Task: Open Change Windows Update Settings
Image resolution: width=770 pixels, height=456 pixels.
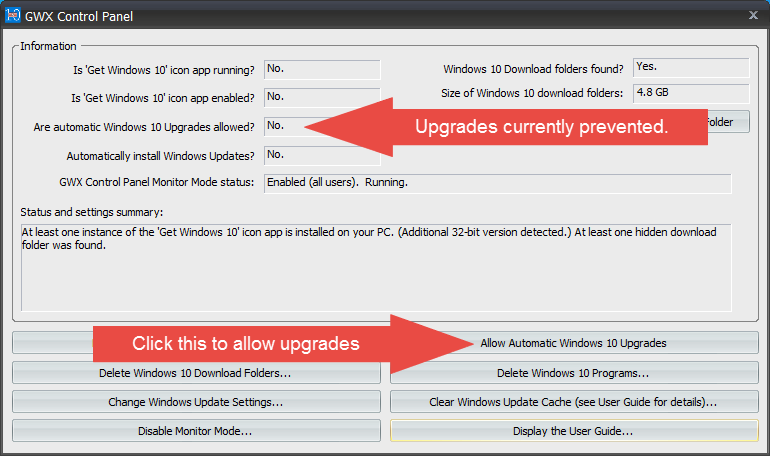Action: [196, 402]
